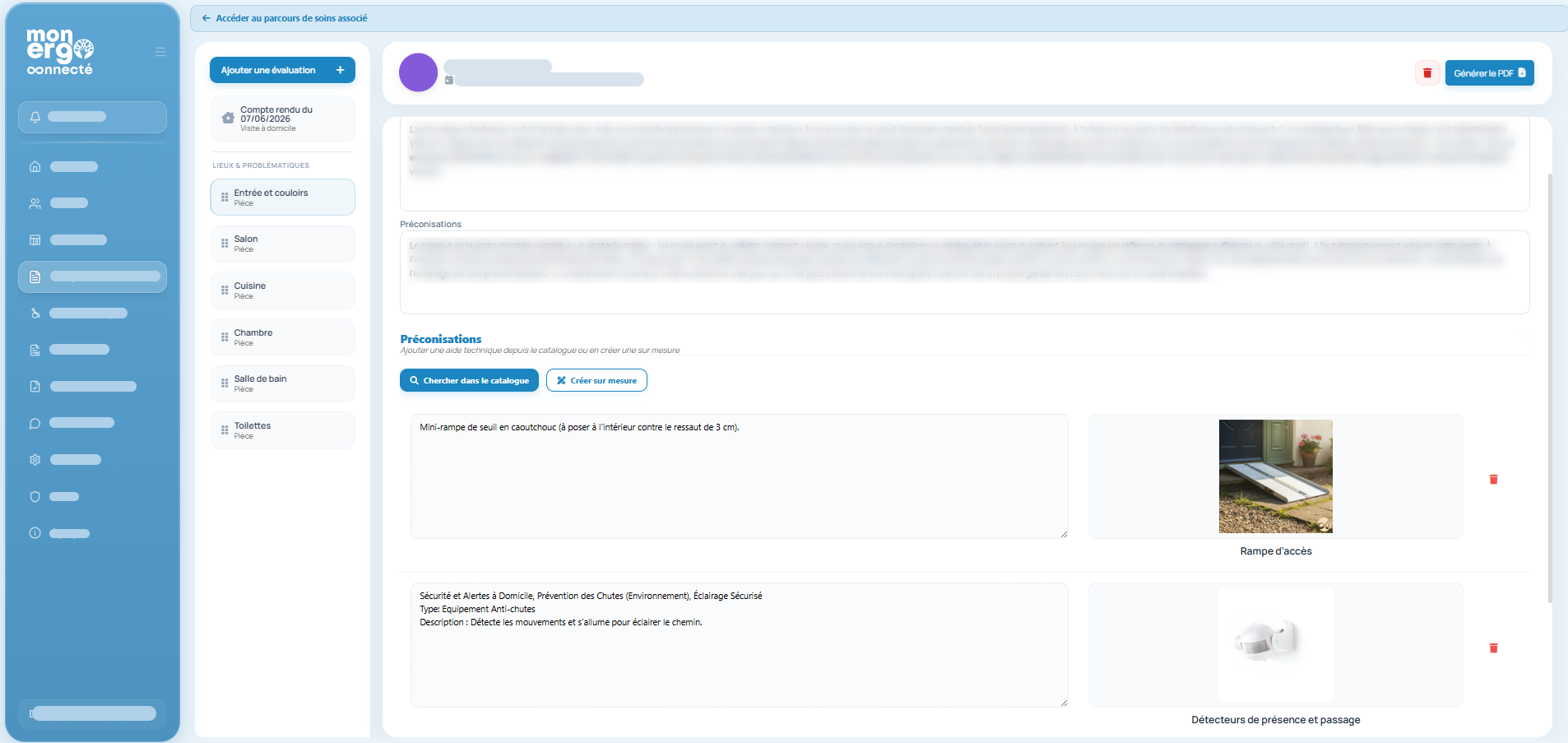Select the Salon room

coord(282,244)
